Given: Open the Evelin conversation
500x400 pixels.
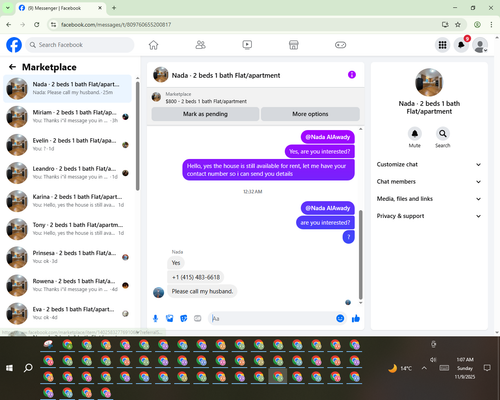Looking at the screenshot, I should click(67, 145).
